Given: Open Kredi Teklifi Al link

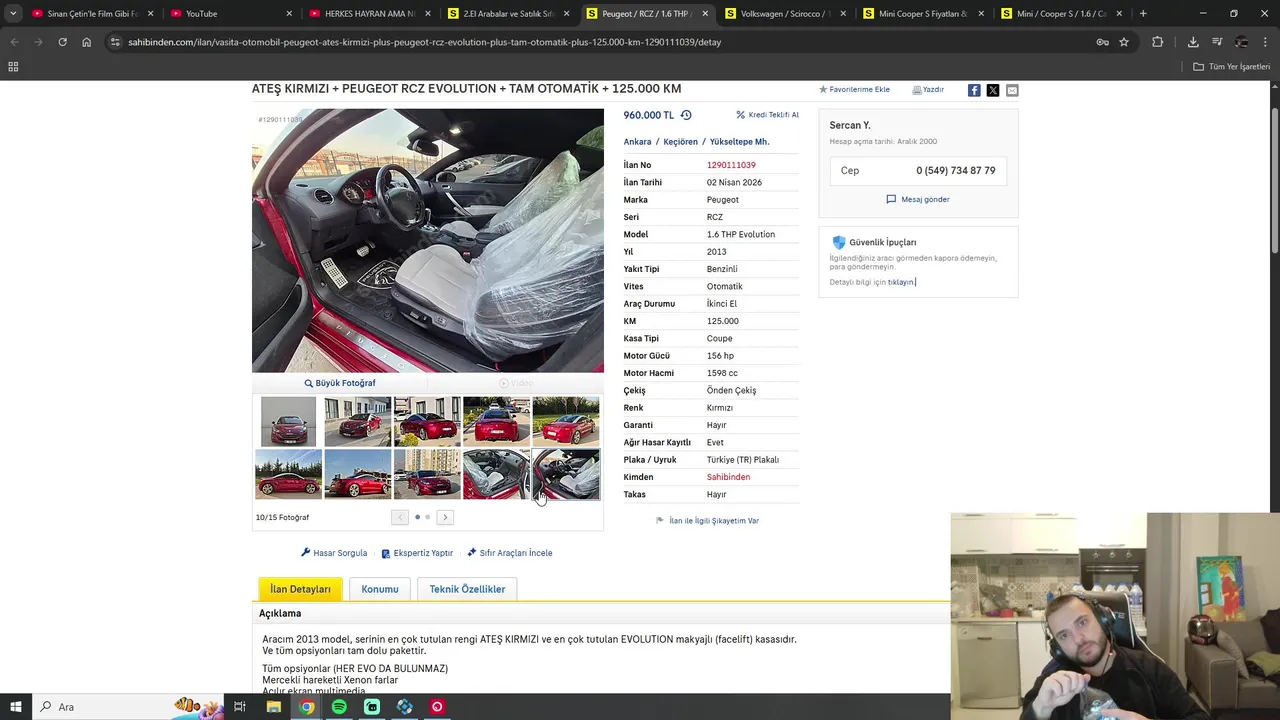Looking at the screenshot, I should coord(768,115).
